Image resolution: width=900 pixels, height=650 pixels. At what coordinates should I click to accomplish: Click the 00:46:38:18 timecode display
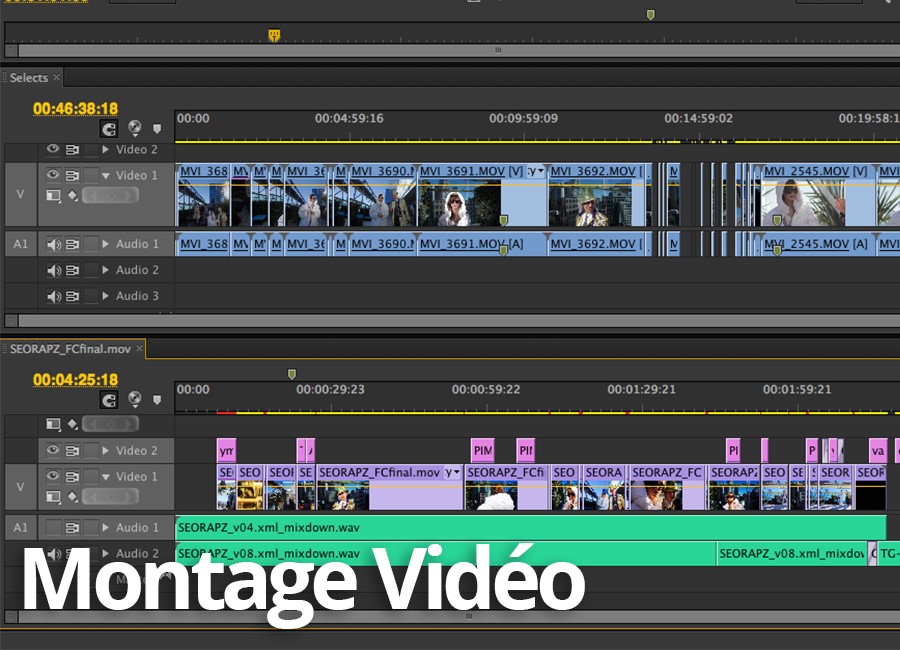pyautogui.click(x=75, y=108)
